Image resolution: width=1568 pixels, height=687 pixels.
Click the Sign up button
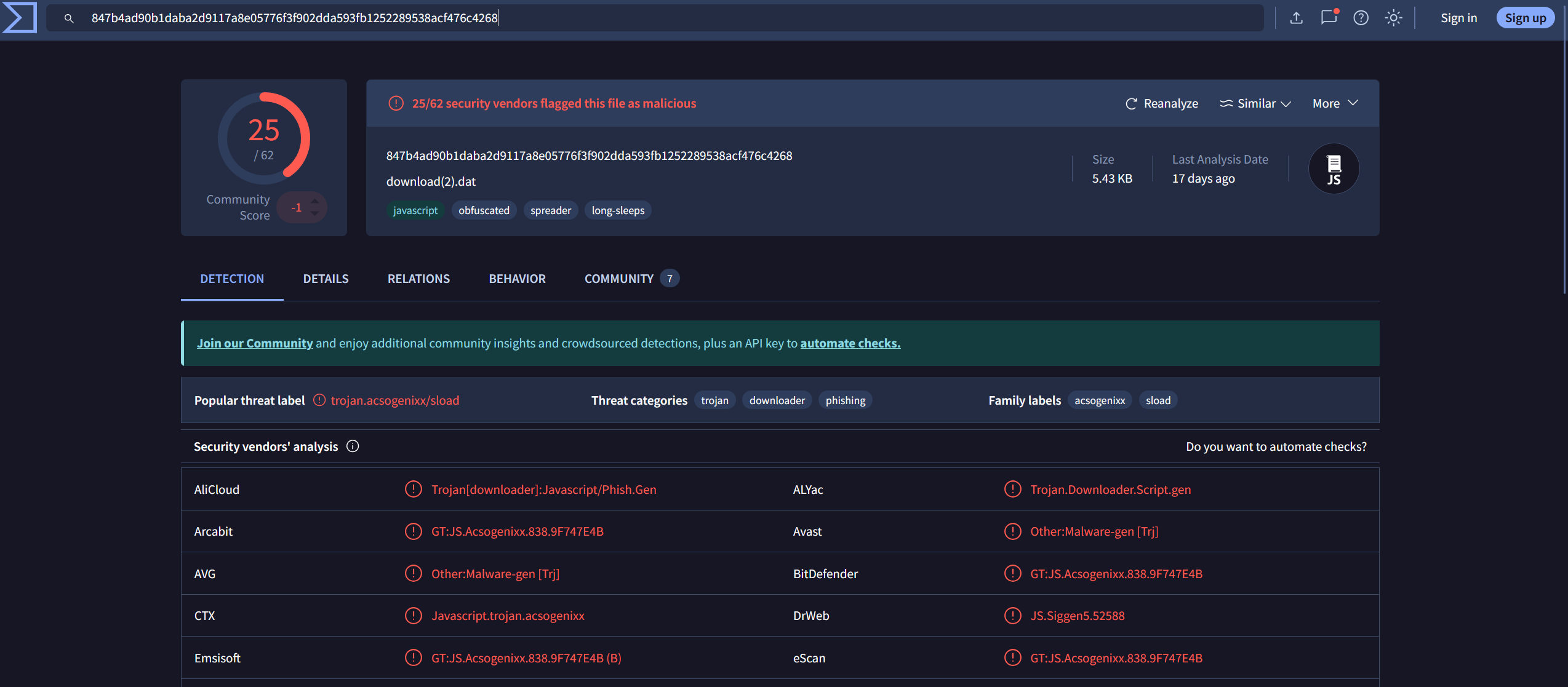pyautogui.click(x=1525, y=17)
